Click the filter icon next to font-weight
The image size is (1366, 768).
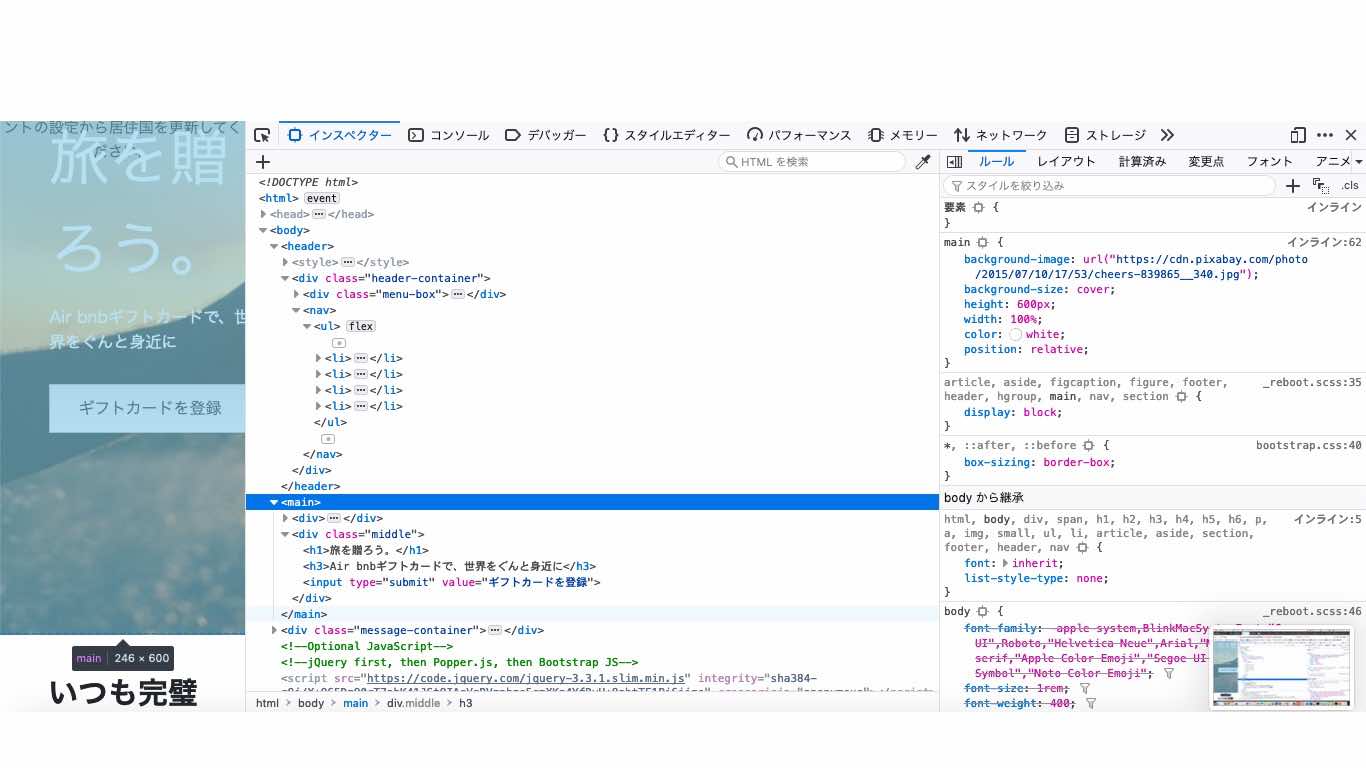1091,704
